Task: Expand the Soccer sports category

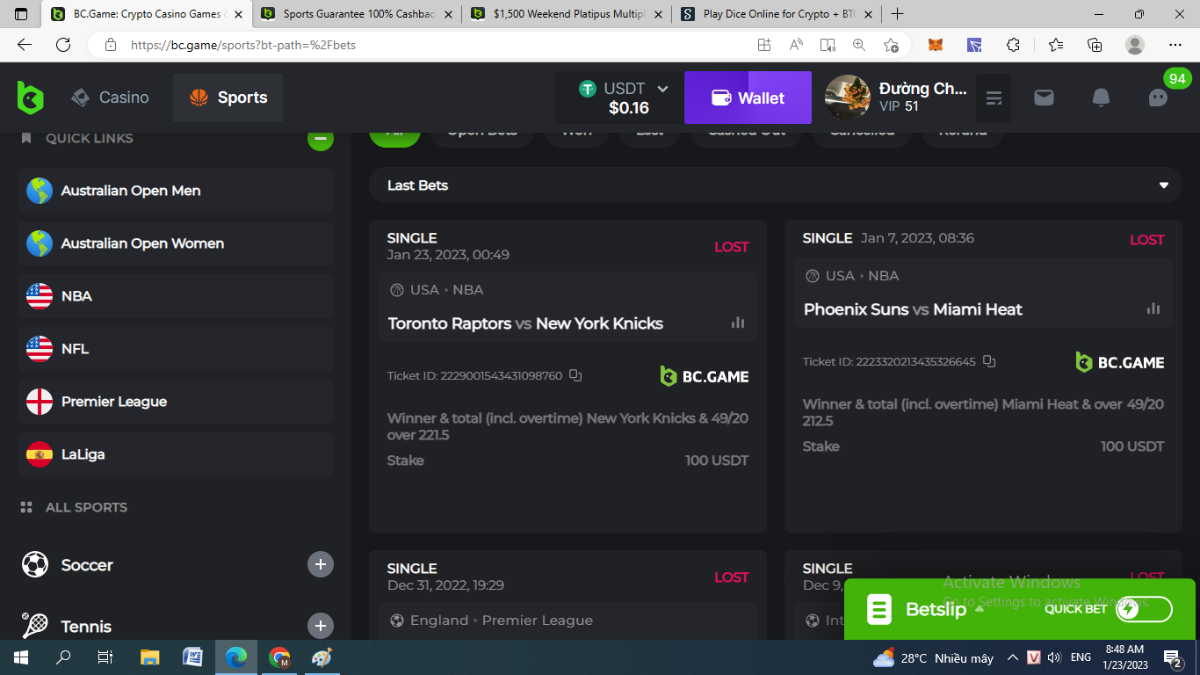Action: pyautogui.click(x=320, y=565)
